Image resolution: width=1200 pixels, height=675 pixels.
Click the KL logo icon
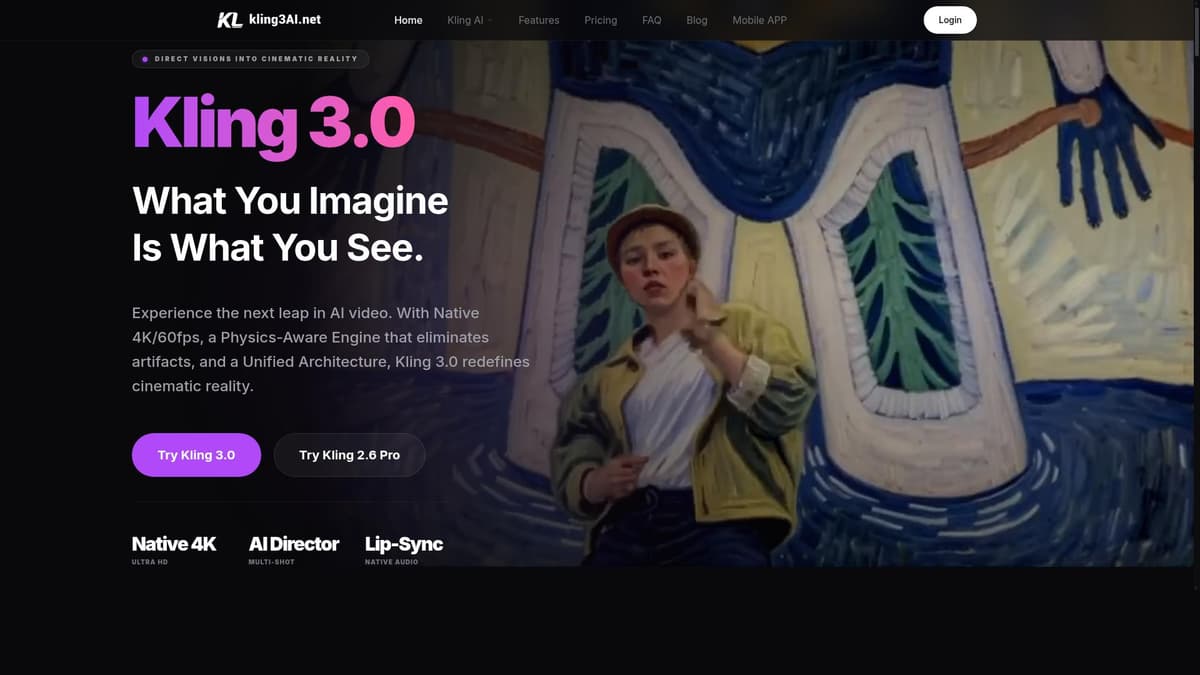229,20
